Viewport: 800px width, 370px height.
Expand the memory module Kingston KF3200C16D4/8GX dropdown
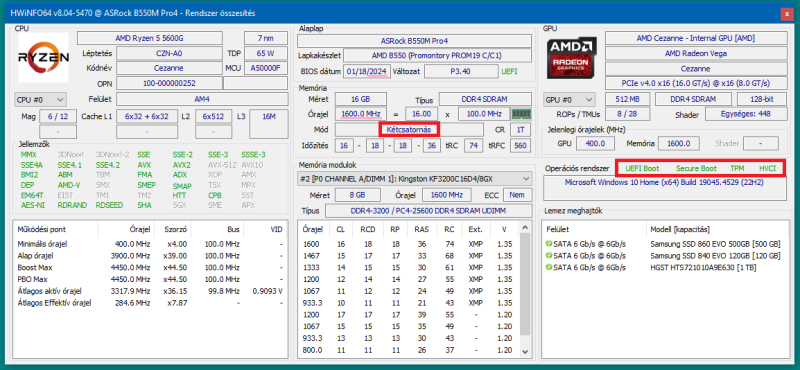[414, 179]
